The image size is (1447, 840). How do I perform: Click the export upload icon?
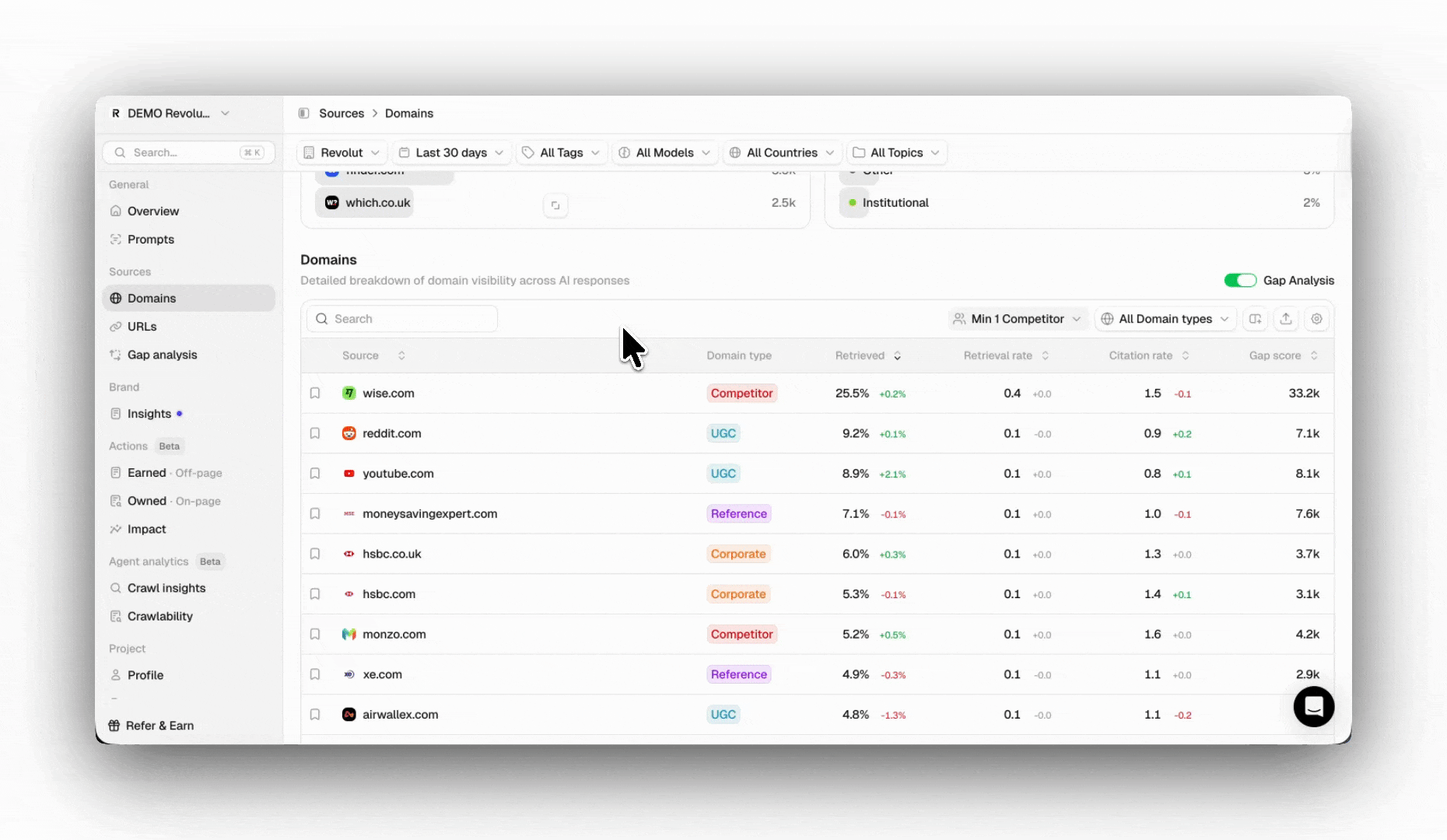(1286, 319)
